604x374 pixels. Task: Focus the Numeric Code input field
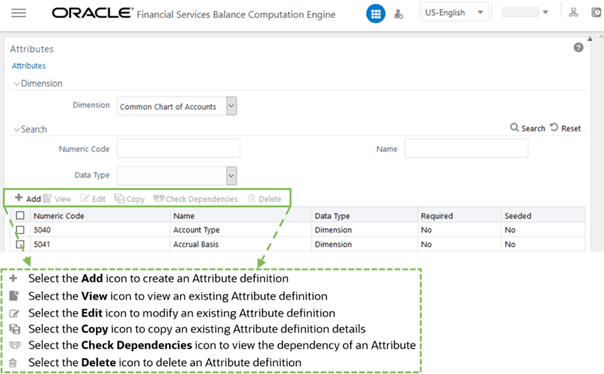(178, 148)
